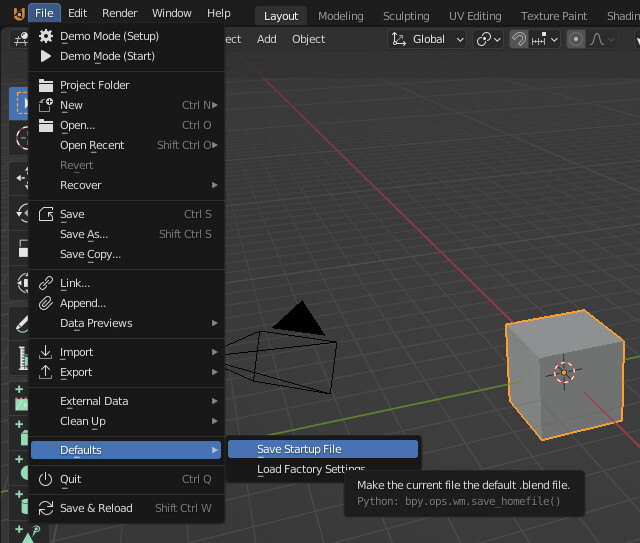Open the Render menu
640x543 pixels.
point(120,13)
